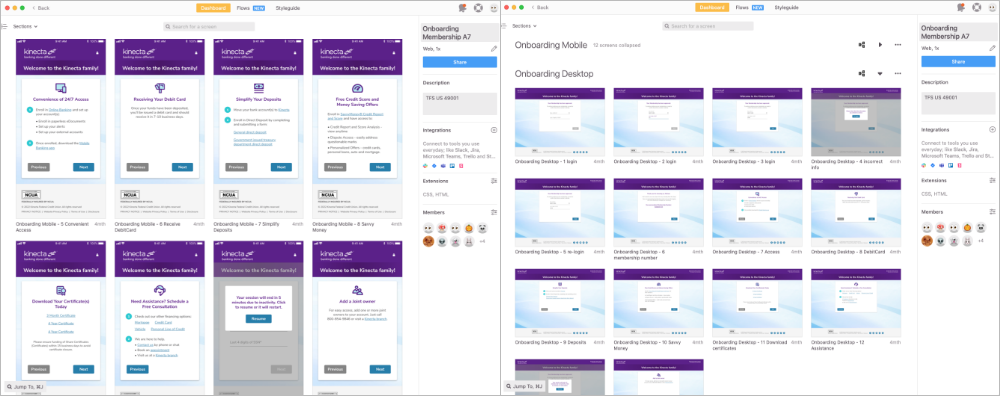Collapse the Onboarding Desktop section
The image size is (1000, 397).
(880, 73)
